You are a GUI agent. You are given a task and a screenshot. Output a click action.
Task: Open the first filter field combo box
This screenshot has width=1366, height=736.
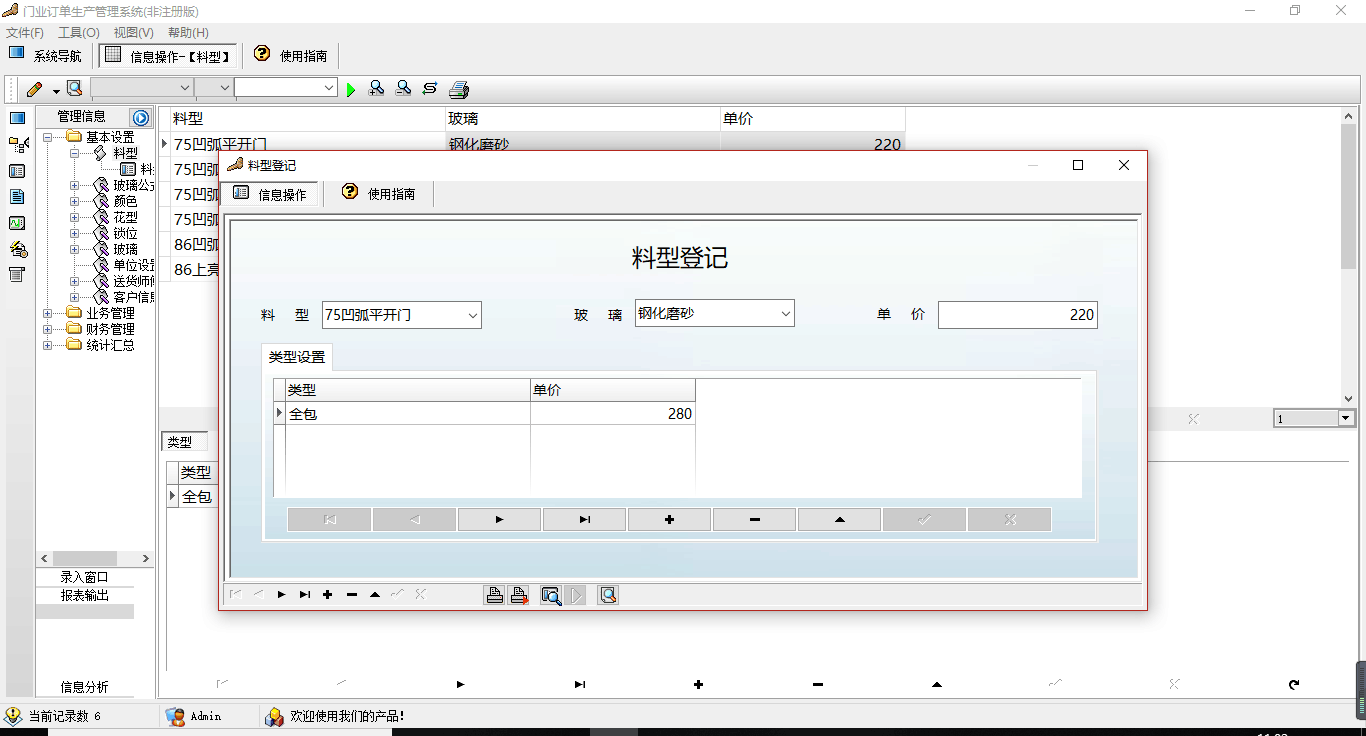click(x=141, y=88)
